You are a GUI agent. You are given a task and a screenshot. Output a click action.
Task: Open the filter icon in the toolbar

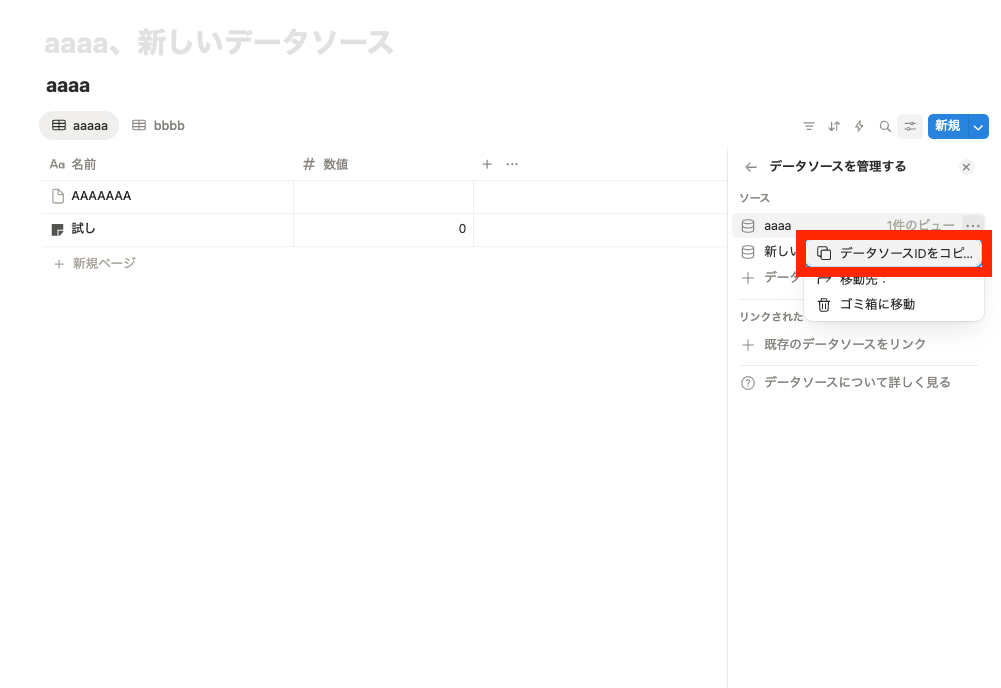(809, 126)
